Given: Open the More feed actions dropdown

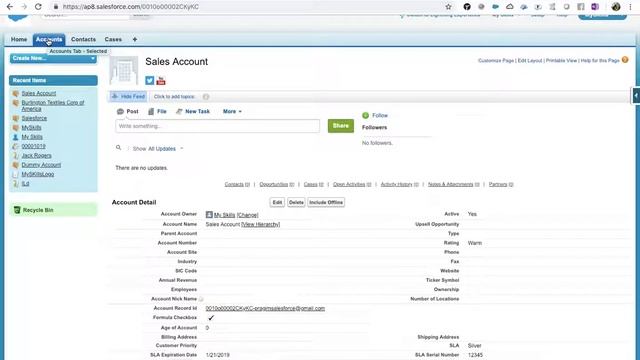Looking at the screenshot, I should coord(232,111).
